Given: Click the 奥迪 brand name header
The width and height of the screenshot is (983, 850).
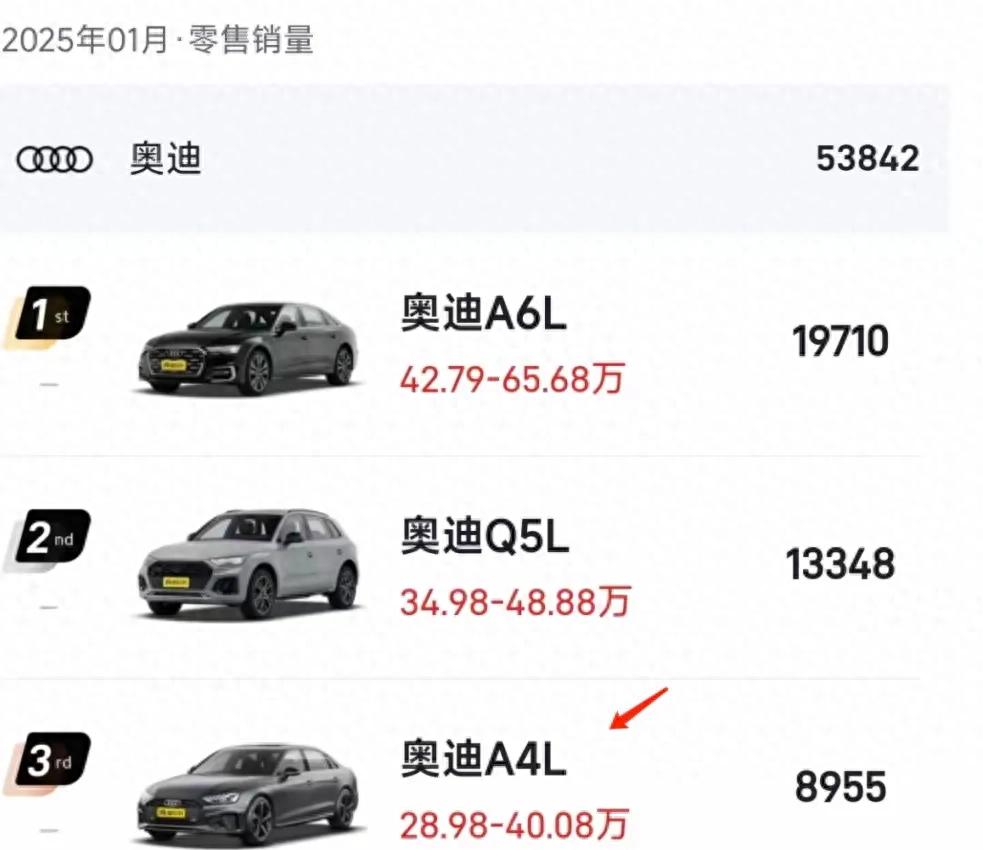Looking at the screenshot, I should point(165,160).
